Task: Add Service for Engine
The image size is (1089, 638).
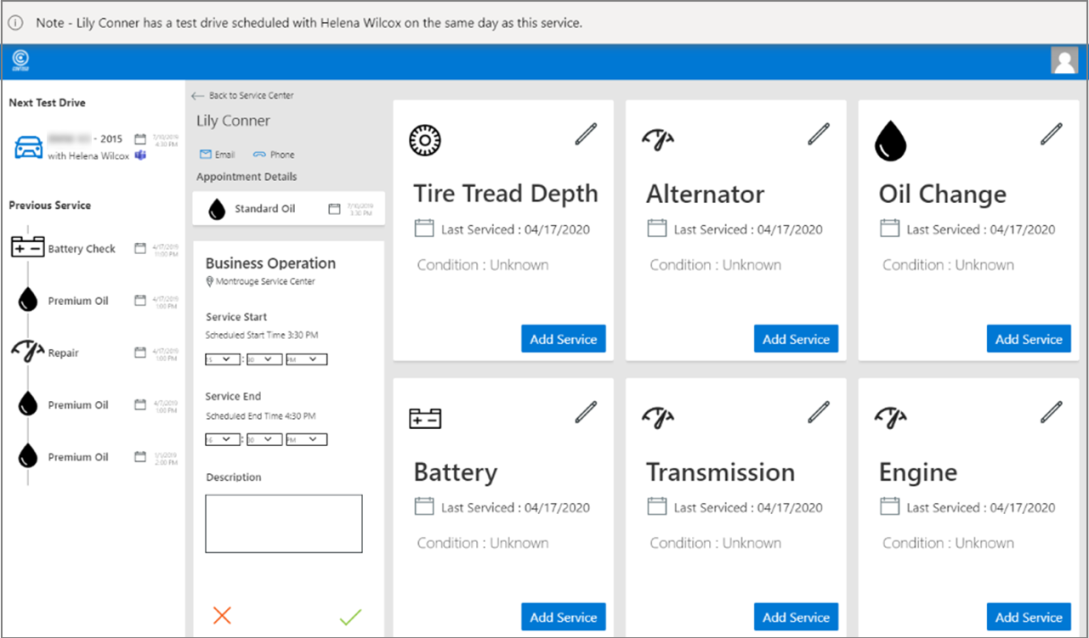Action: (1029, 616)
